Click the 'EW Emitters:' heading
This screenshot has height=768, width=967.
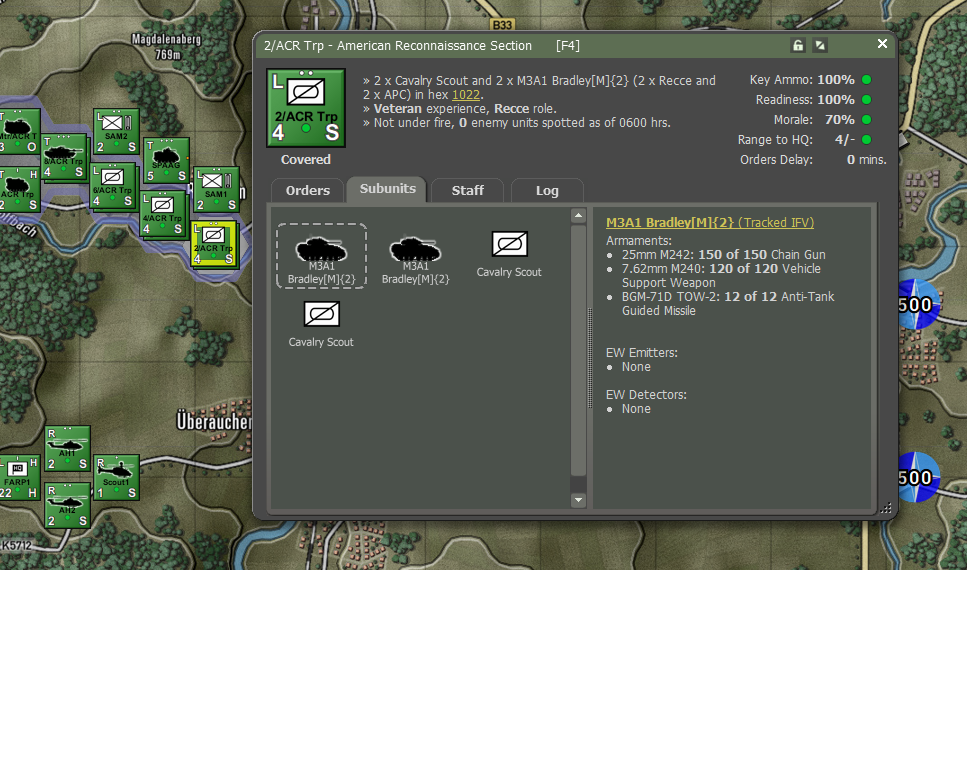pos(641,353)
